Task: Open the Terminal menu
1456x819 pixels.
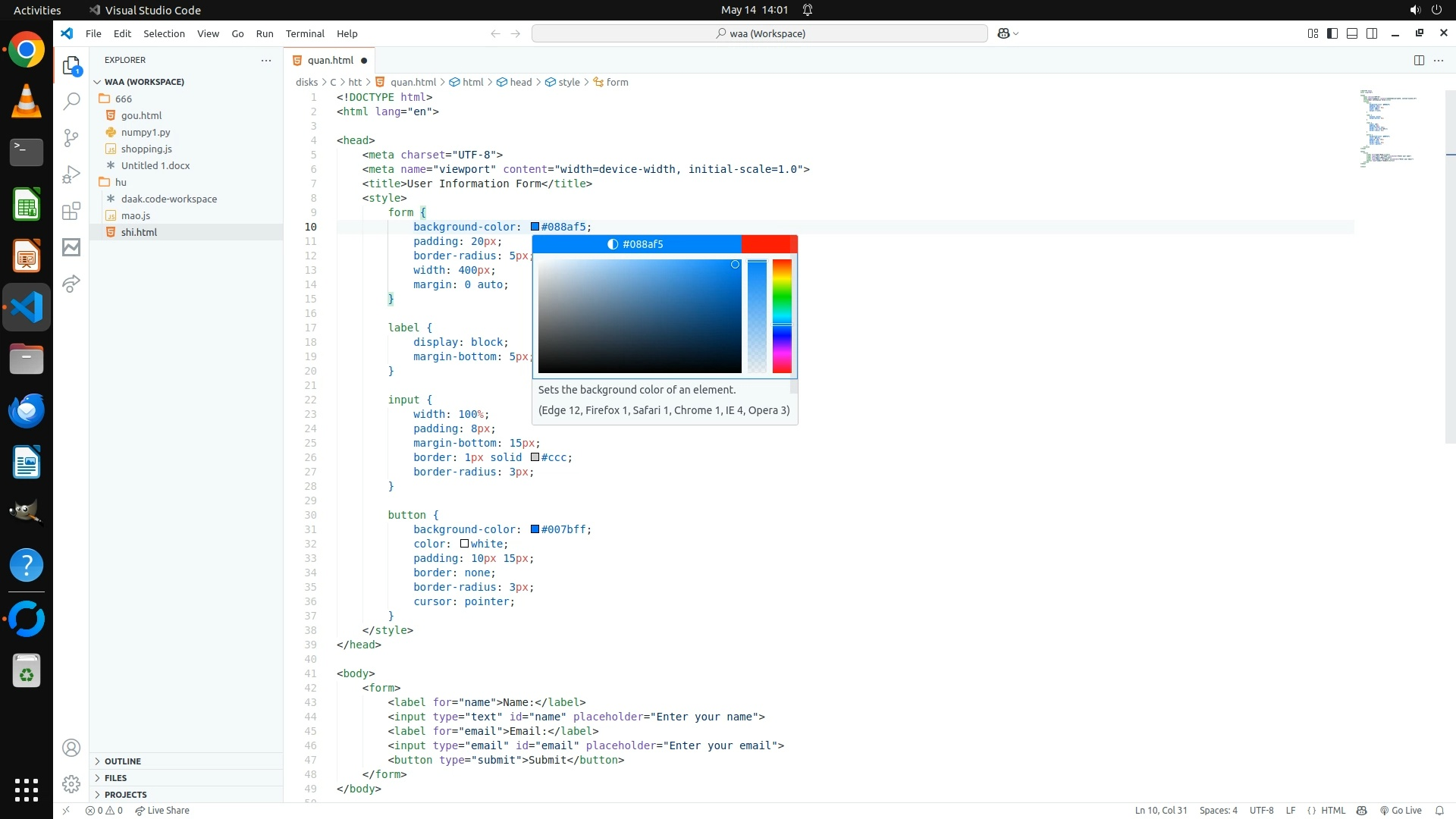Action: pos(305,33)
